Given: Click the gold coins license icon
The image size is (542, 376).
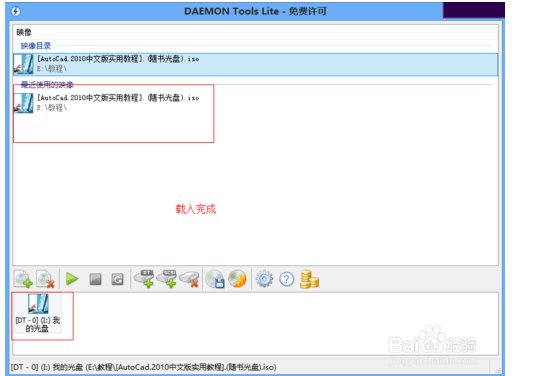Looking at the screenshot, I should coord(309,279).
